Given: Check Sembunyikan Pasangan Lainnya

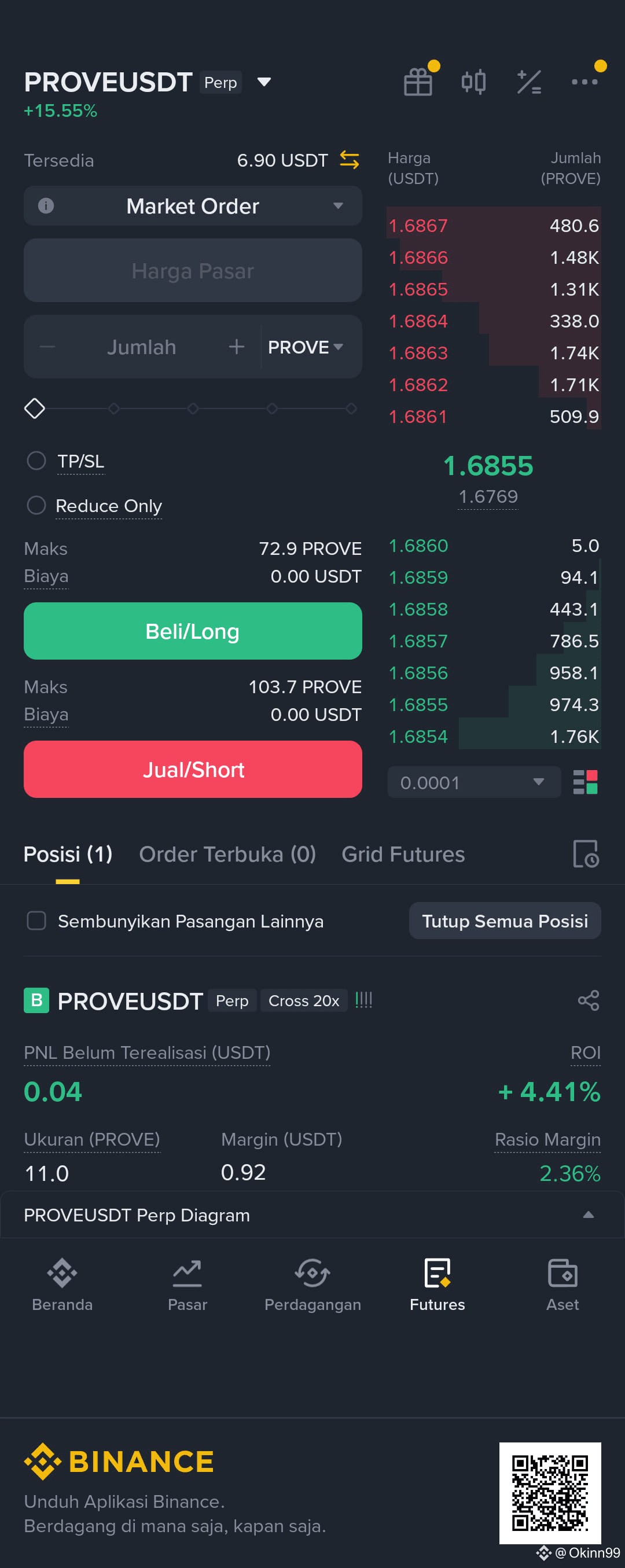Looking at the screenshot, I should pos(36,921).
